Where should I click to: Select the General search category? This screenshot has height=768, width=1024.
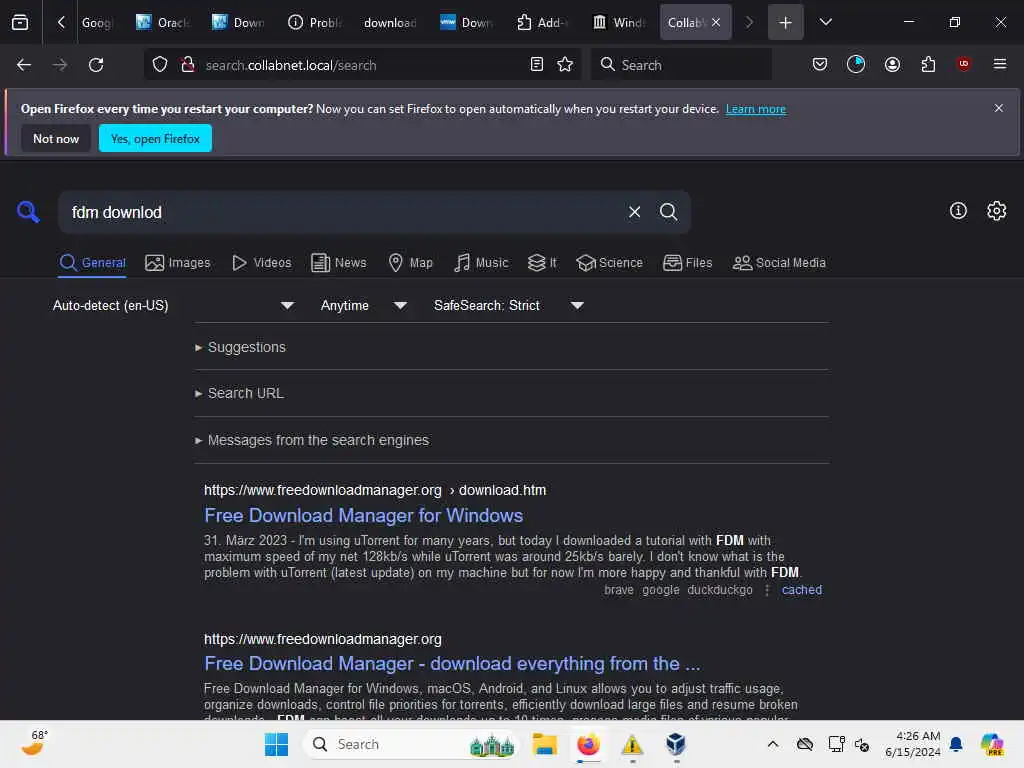pos(92,263)
